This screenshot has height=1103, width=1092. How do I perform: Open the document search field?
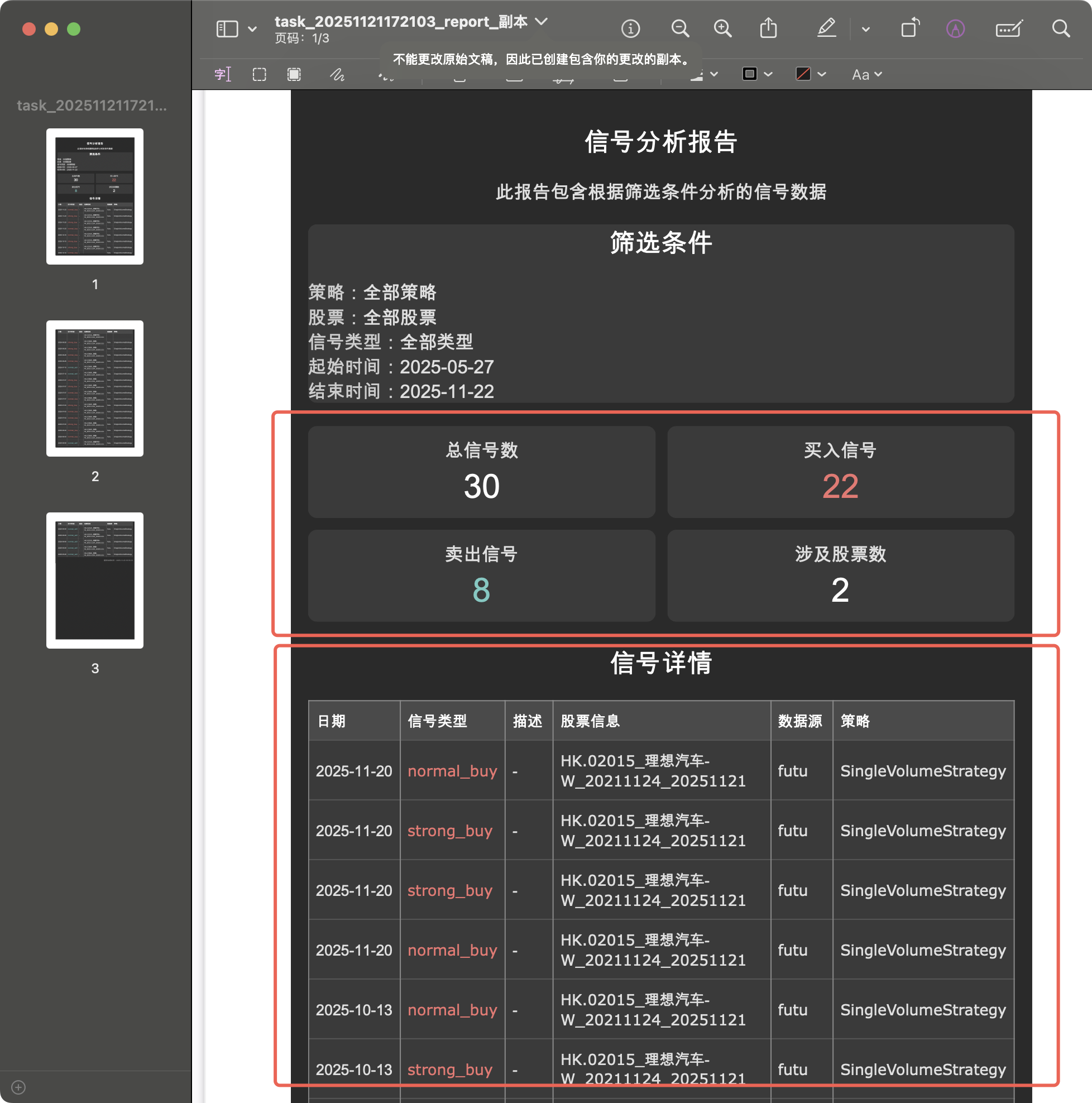pos(1061,28)
